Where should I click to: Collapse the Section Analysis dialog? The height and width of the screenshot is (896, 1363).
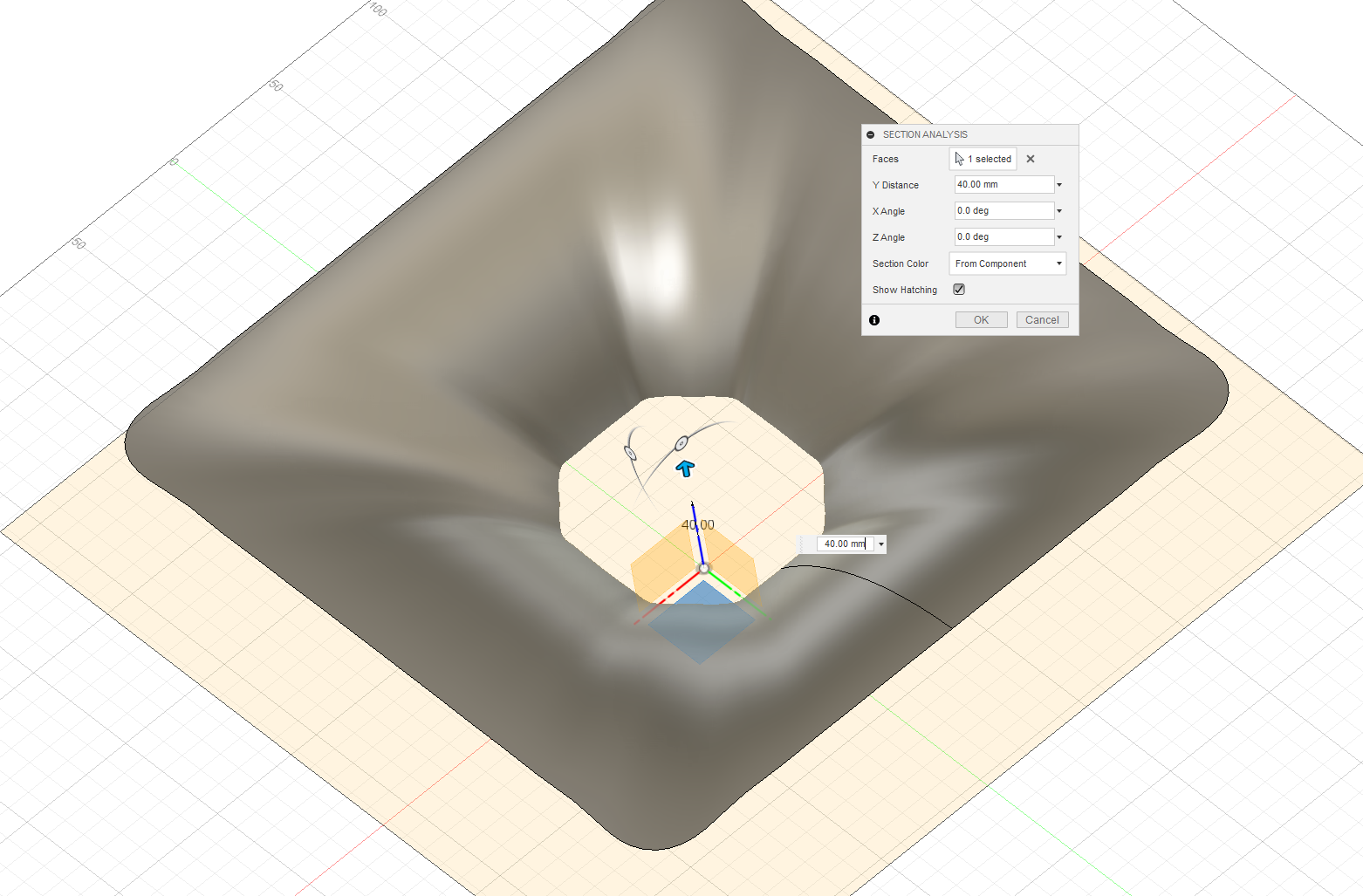pyautogui.click(x=871, y=134)
